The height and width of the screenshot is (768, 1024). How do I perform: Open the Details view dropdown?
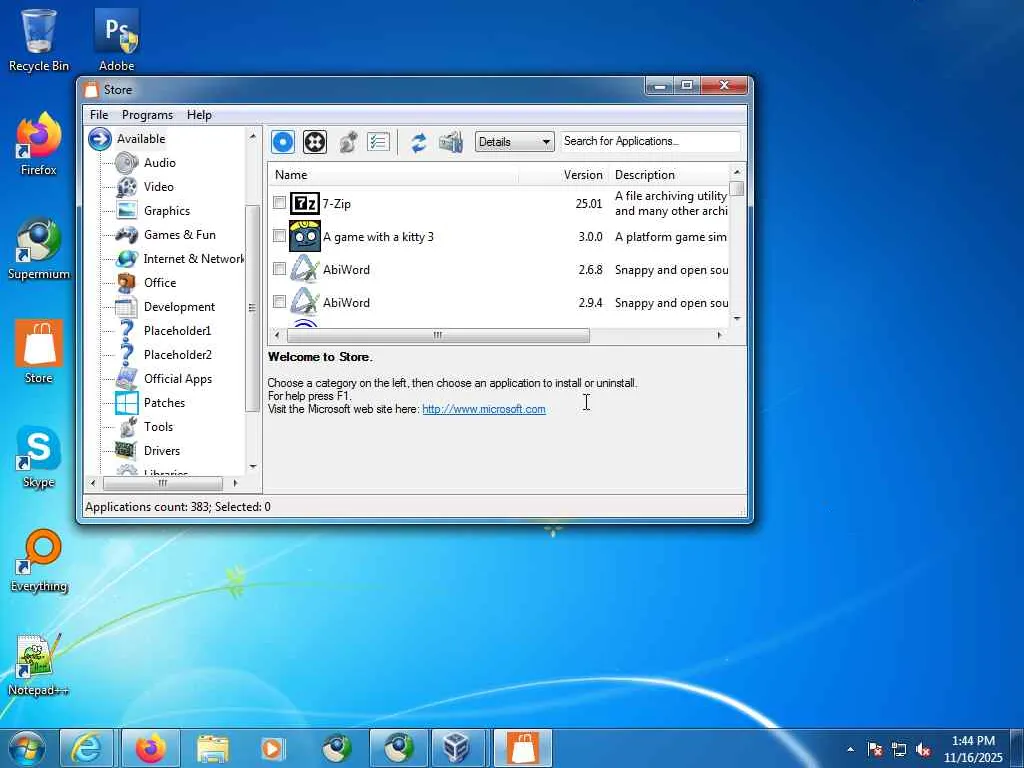pyautogui.click(x=515, y=142)
